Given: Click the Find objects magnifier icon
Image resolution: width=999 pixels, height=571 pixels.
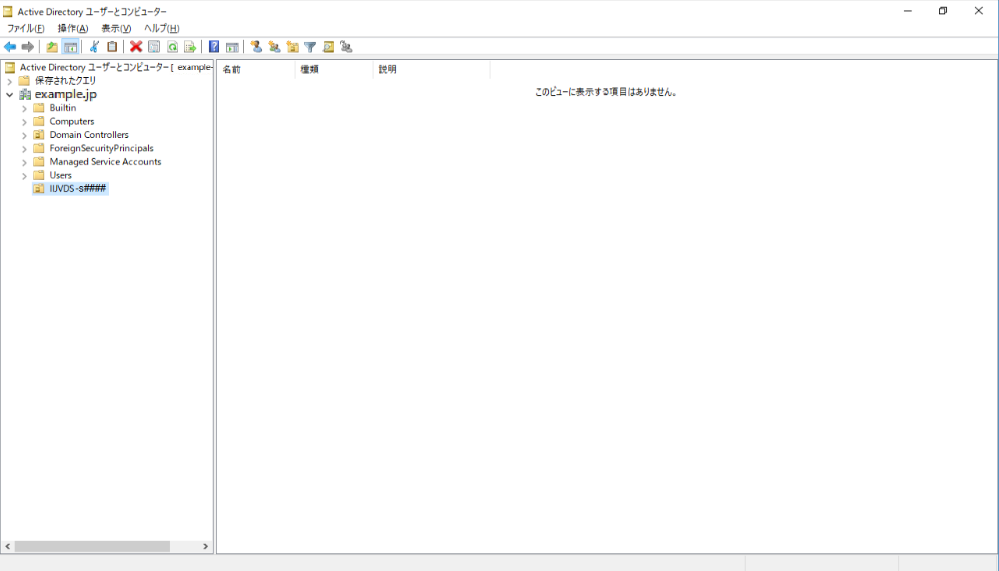Looking at the screenshot, I should point(329,47).
